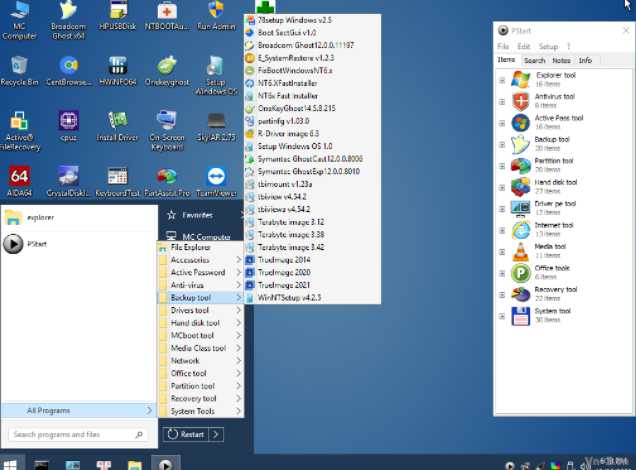Expand the Explorer tool tree node
This screenshot has width=636, height=470.
pyautogui.click(x=502, y=79)
